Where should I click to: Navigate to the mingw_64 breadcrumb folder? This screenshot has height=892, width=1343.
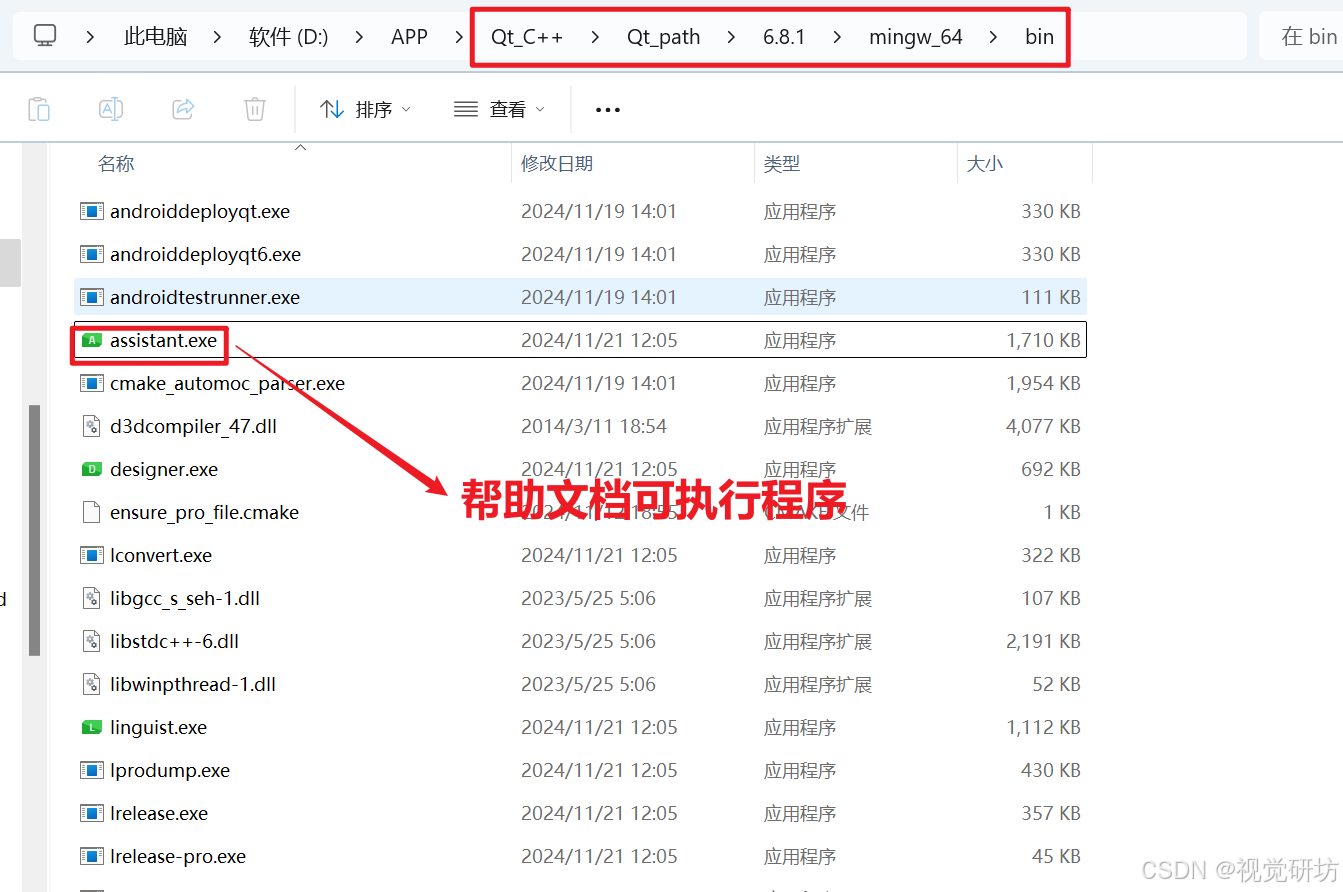[916, 37]
